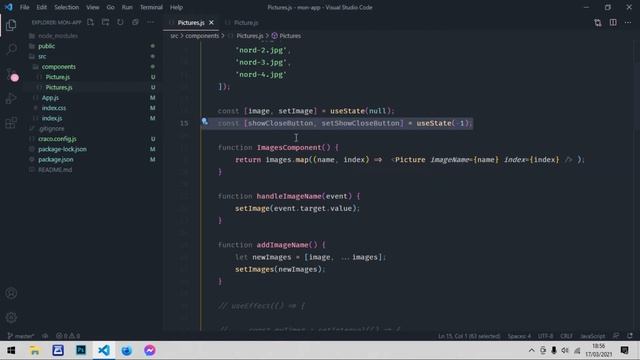Open the Accounts menu icon

[11, 293]
